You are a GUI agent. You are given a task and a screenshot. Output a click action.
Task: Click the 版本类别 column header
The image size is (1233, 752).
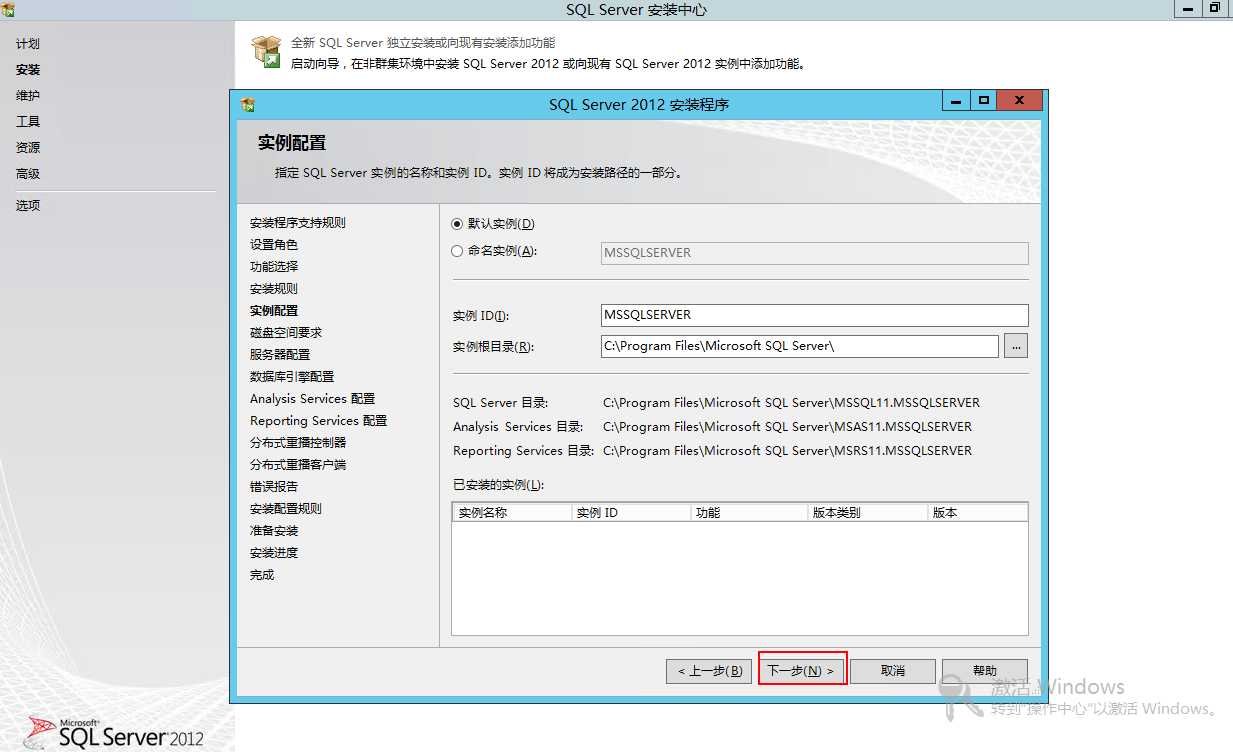[x=868, y=512]
